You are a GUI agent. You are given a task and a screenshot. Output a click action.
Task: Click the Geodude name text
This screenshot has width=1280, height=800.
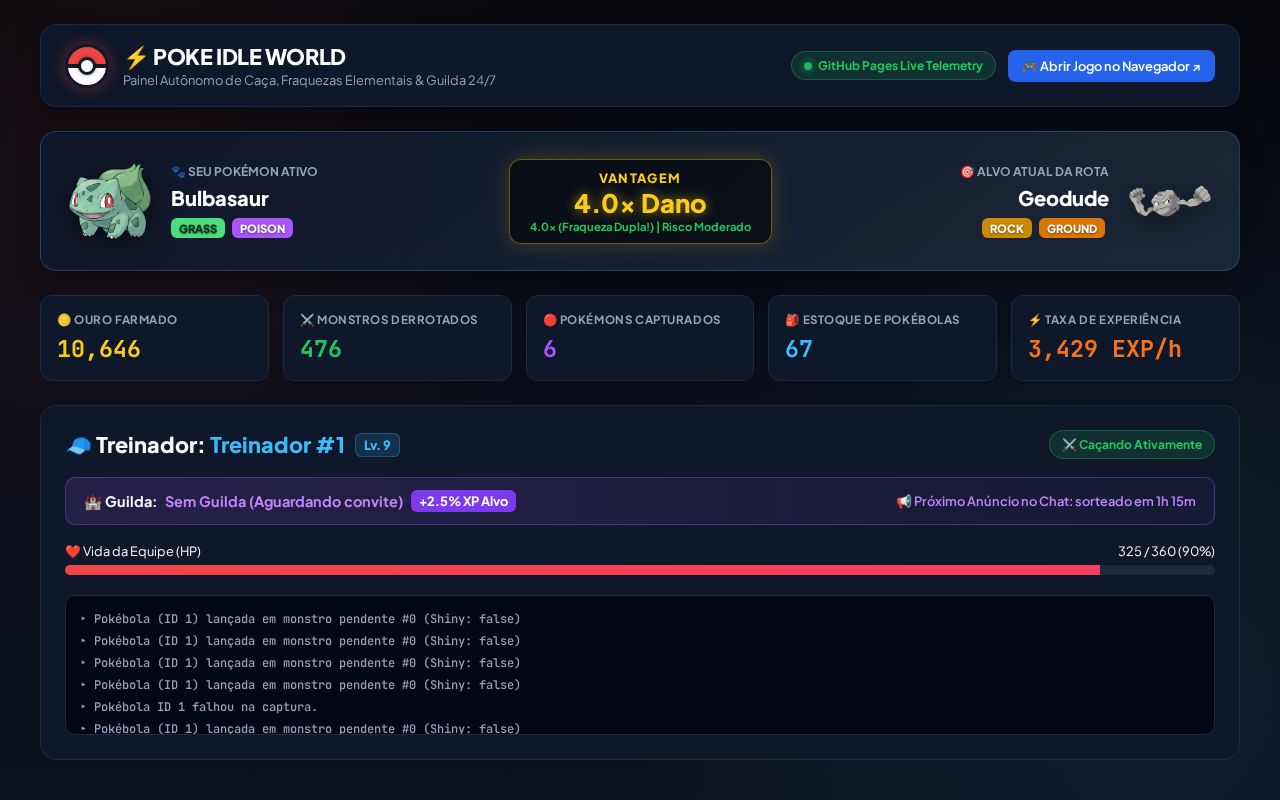coord(1063,199)
